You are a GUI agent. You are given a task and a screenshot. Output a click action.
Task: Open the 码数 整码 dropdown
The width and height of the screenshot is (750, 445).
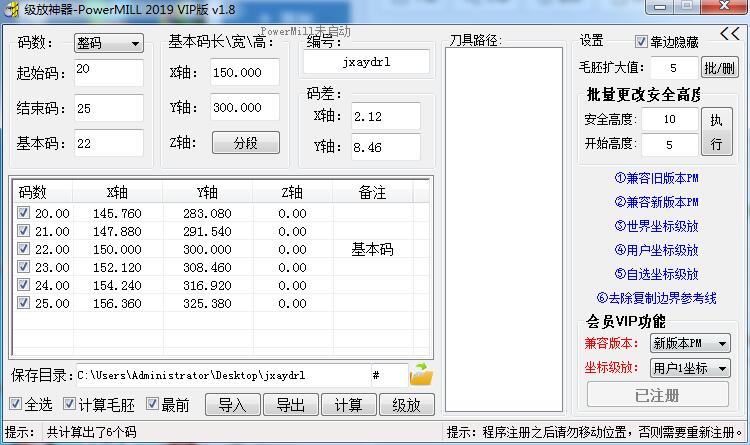coord(109,44)
